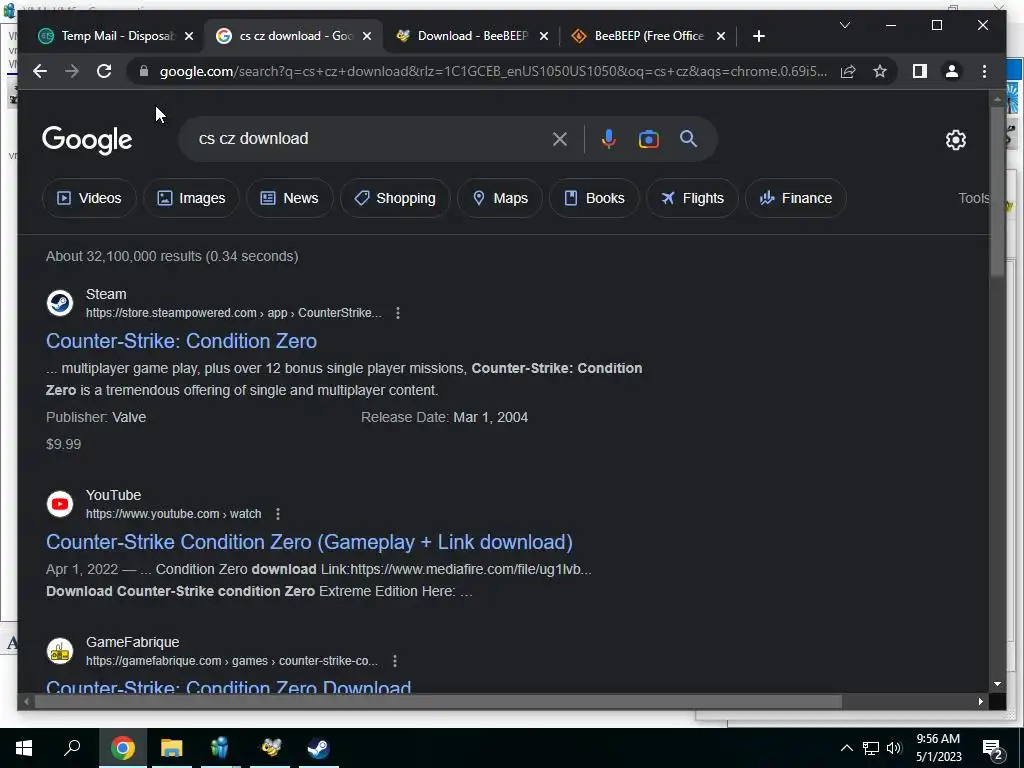Screen dimensions: 1024x768
Task: Open the volume control in tray
Action: point(894,748)
